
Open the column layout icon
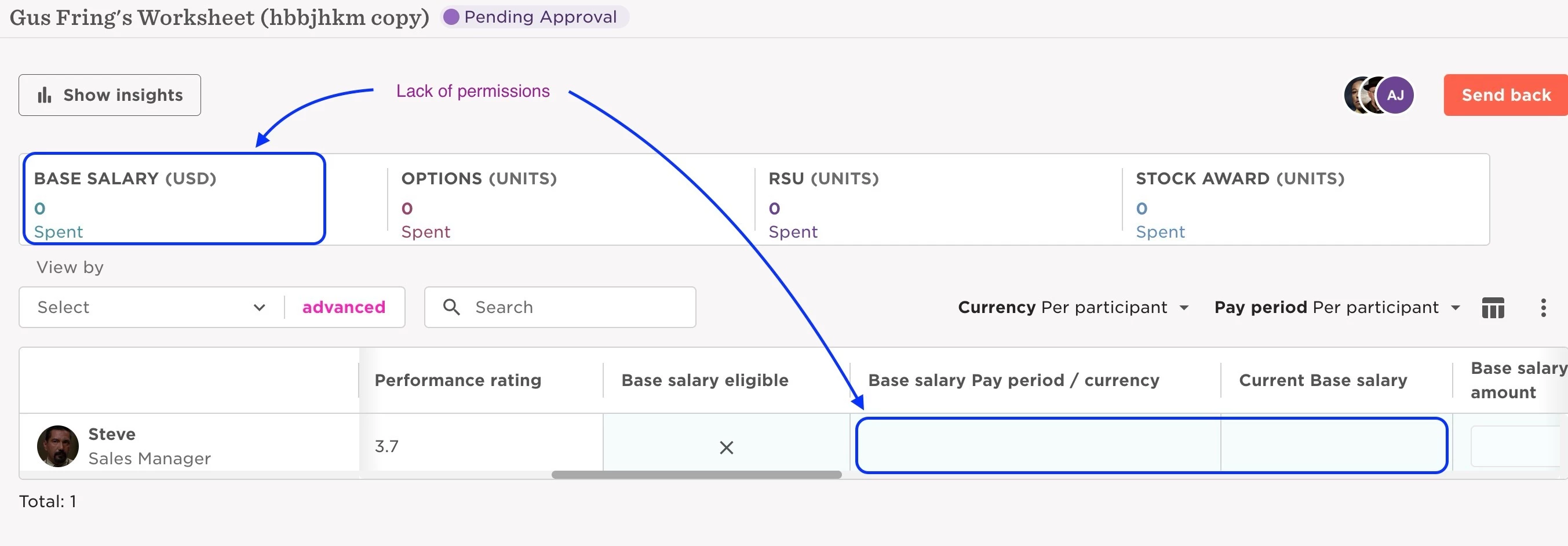click(x=1493, y=307)
